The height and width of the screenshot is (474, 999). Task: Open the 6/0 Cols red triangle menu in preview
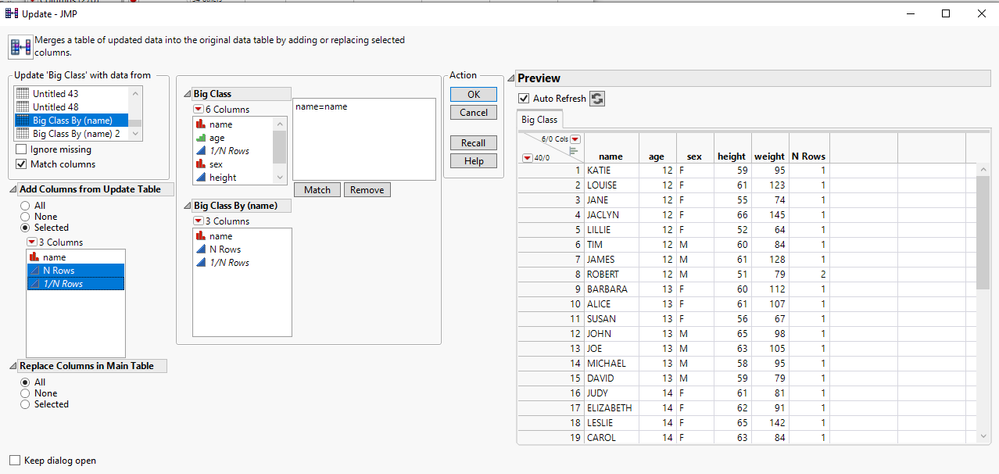tap(575, 139)
